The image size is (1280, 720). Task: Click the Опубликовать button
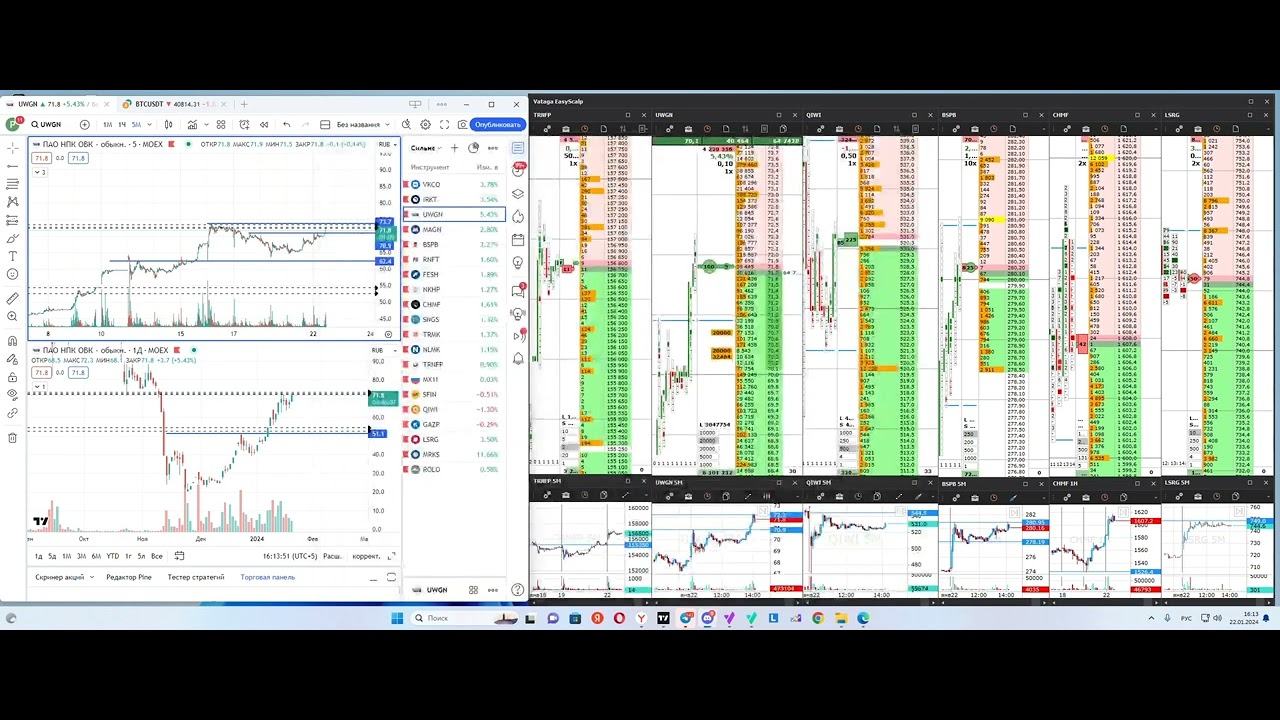click(x=498, y=124)
